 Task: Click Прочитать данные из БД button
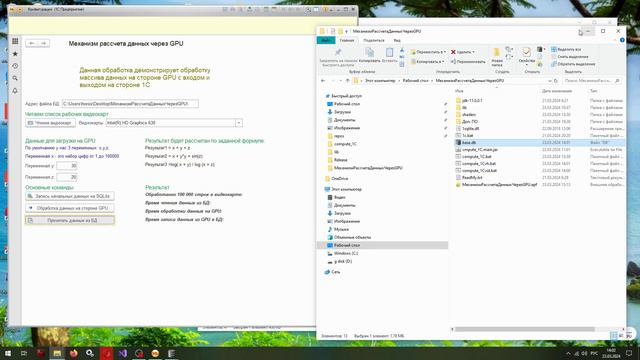click(70, 220)
